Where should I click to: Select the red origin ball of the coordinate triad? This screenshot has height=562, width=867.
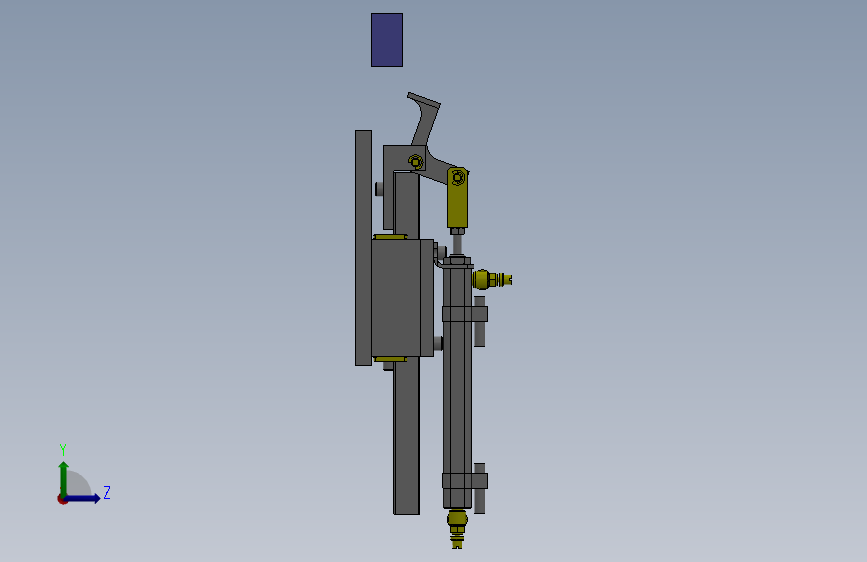click(x=62, y=499)
